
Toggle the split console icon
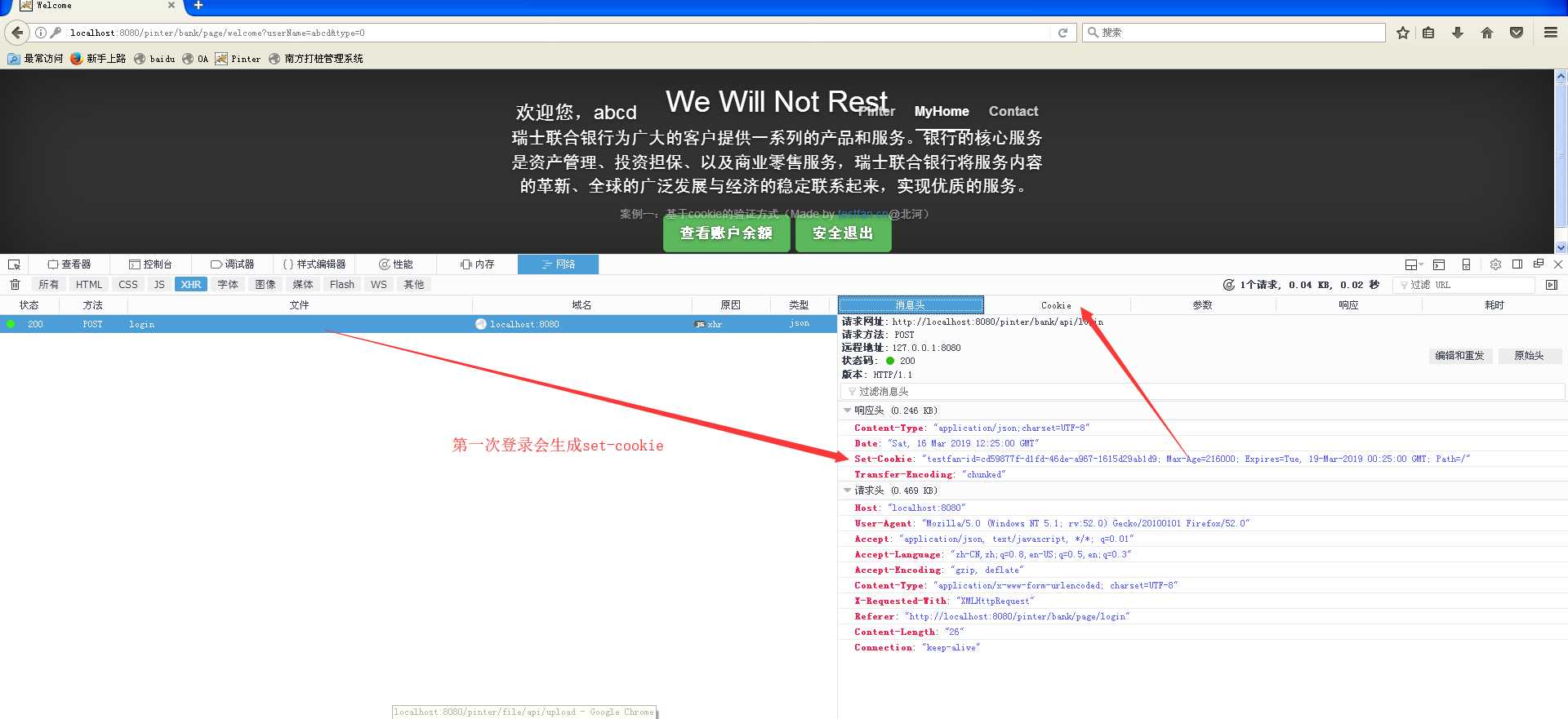pyautogui.click(x=1439, y=264)
